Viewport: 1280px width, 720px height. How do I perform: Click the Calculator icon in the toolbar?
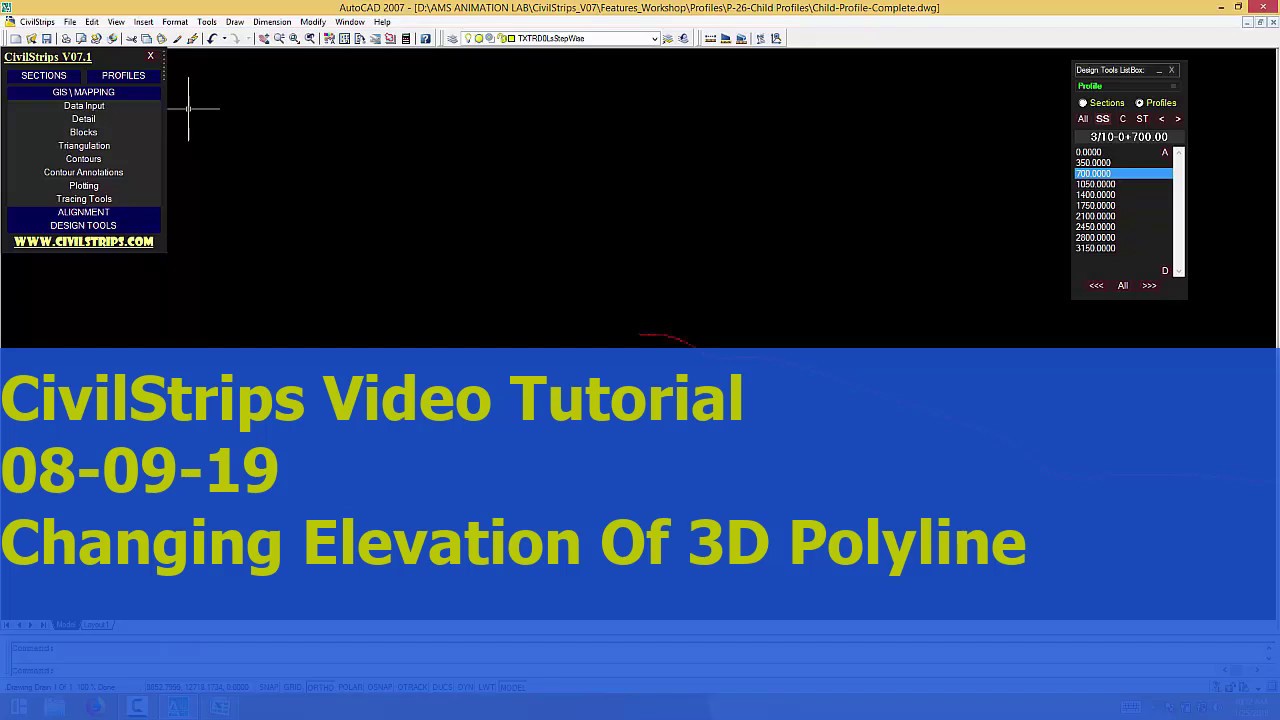405,38
